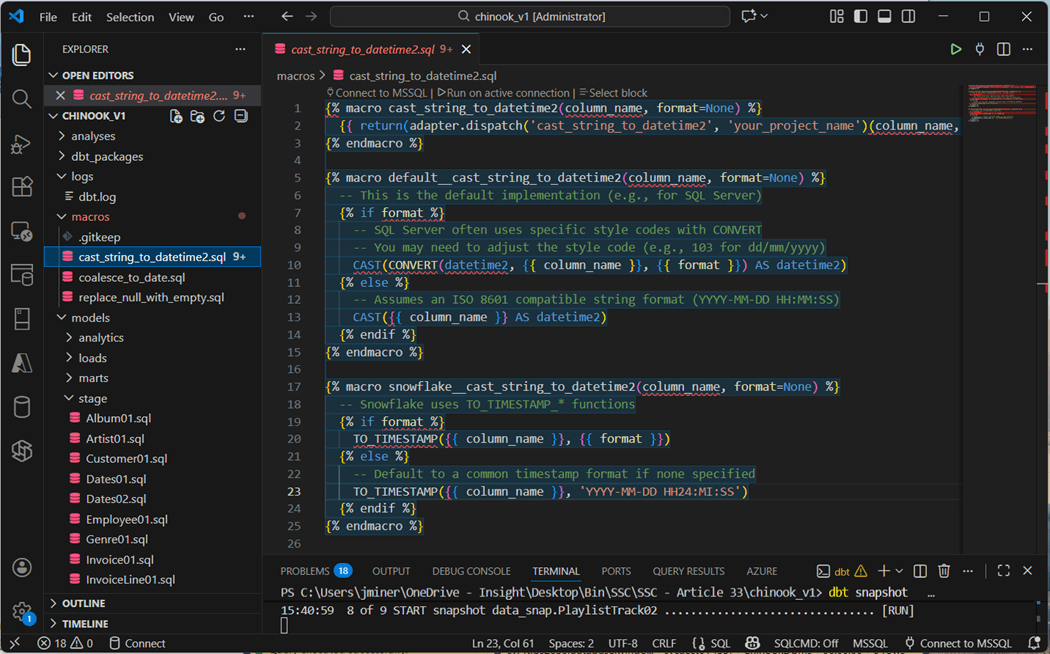Open the Accounts icon in activity bar
The width and height of the screenshot is (1050, 654).
coord(21,567)
